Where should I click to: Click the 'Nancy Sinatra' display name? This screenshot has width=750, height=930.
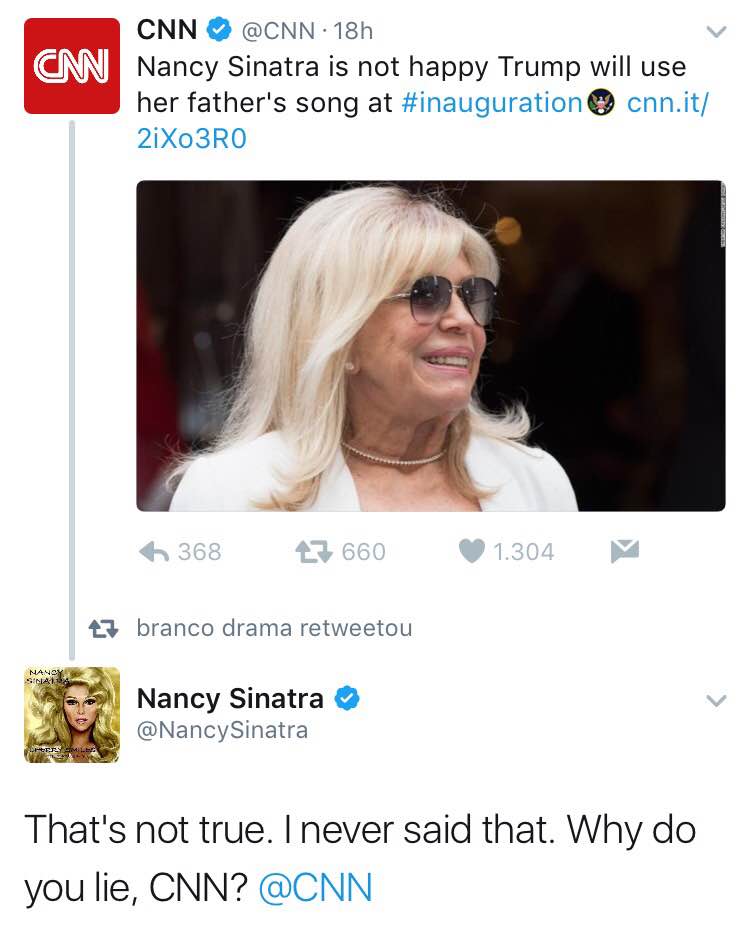tap(229, 698)
